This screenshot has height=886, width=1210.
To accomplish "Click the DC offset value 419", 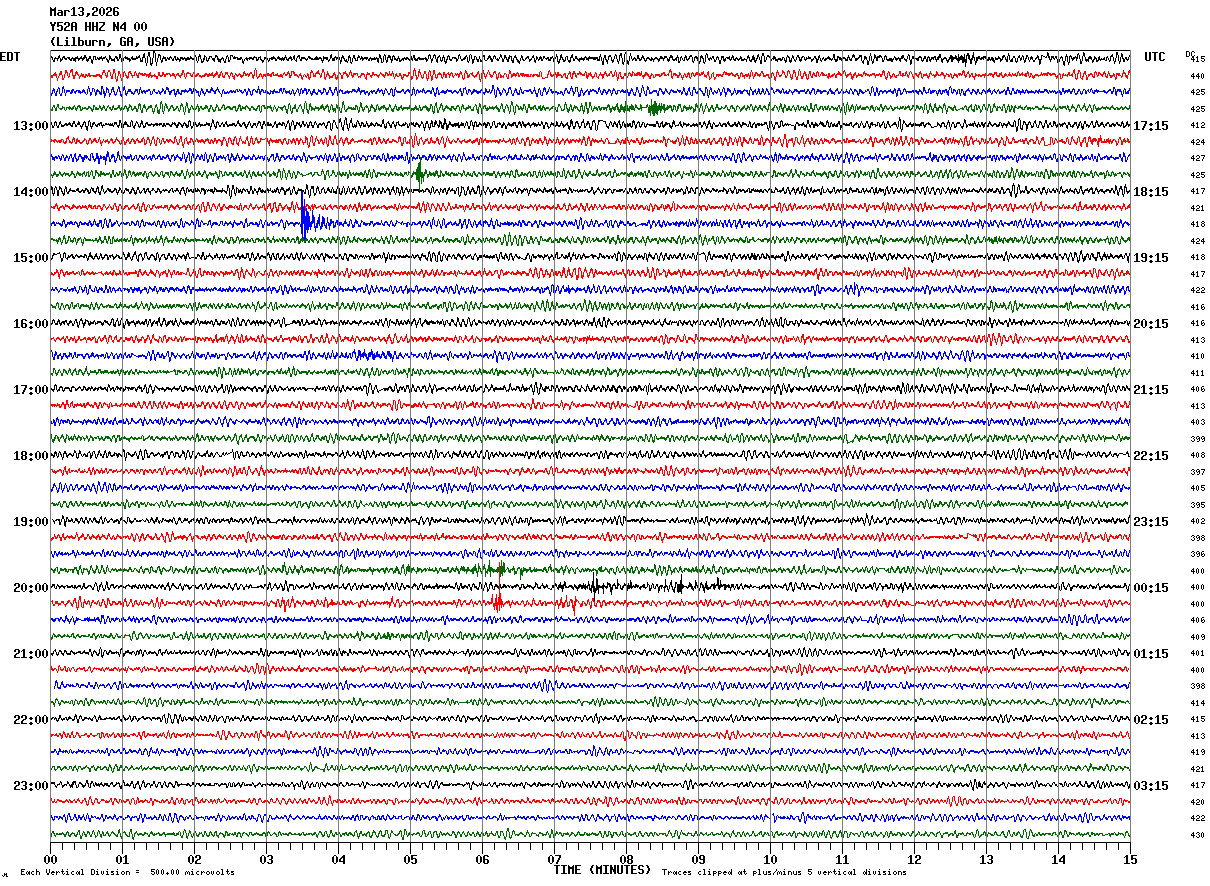I will pyautogui.click(x=1197, y=752).
